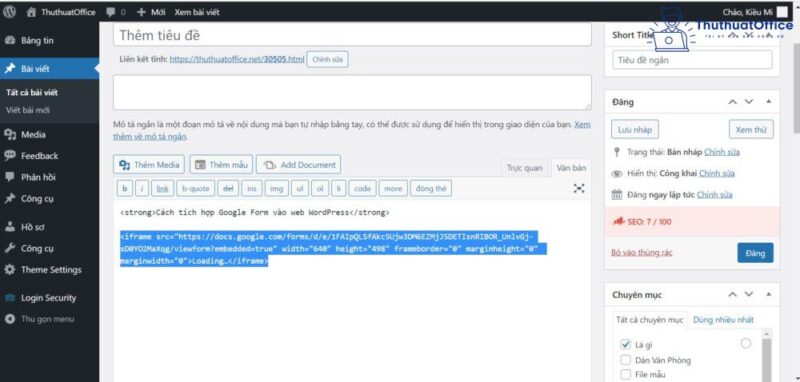Image resolution: width=800 pixels, height=382 pixels.
Task: Select Tất cả bài viết submenu
Action: [32, 93]
